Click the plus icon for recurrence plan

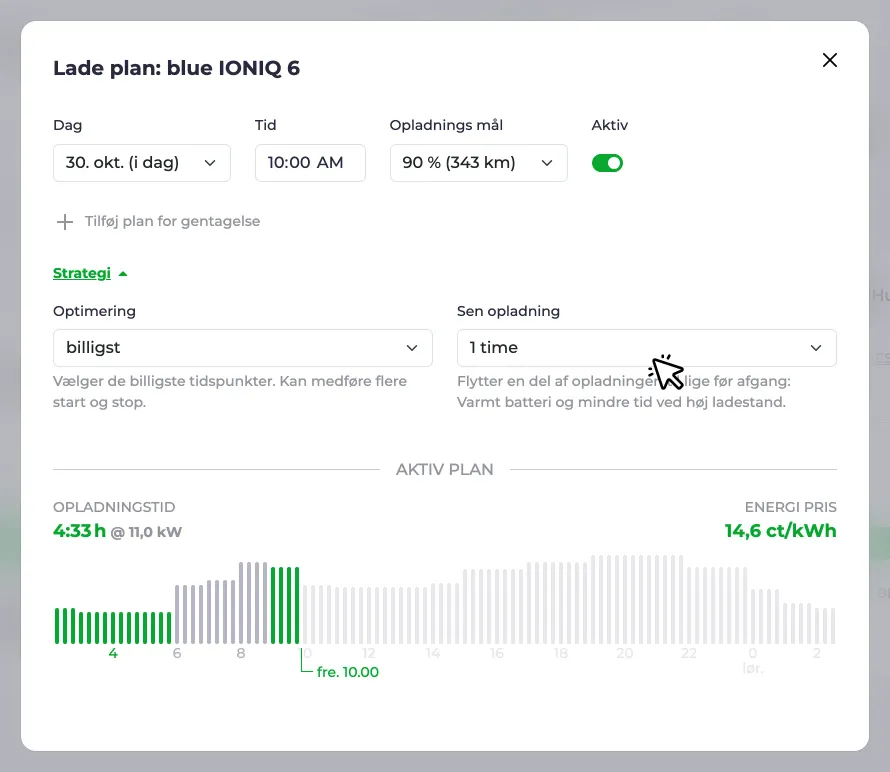click(x=65, y=221)
